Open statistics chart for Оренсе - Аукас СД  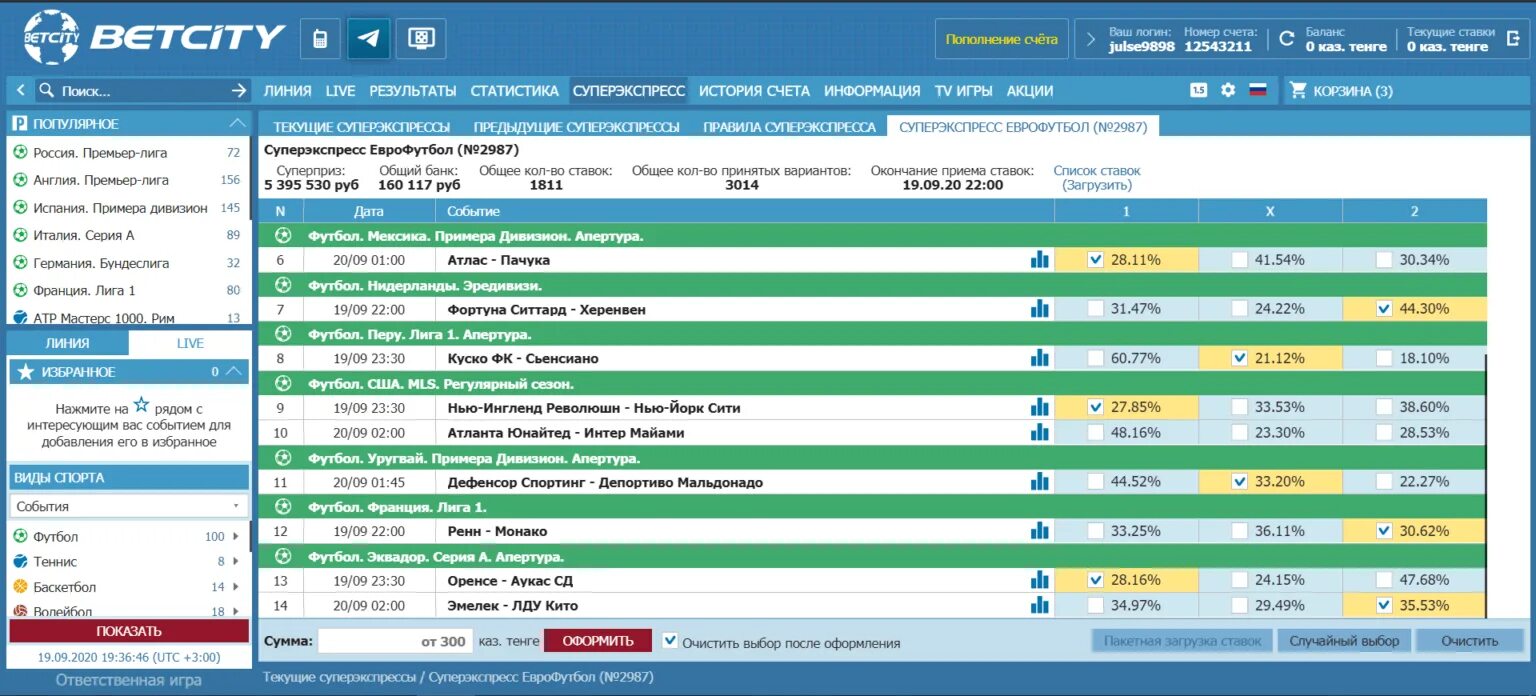coord(1040,580)
